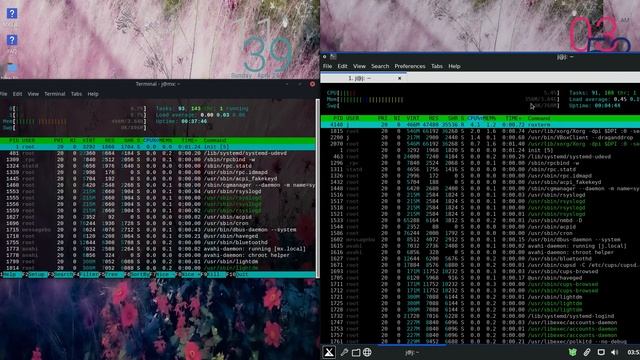Screen dimensions: 640x360
Task: Open Edit menu in left Terminal window
Action: click(17, 94)
